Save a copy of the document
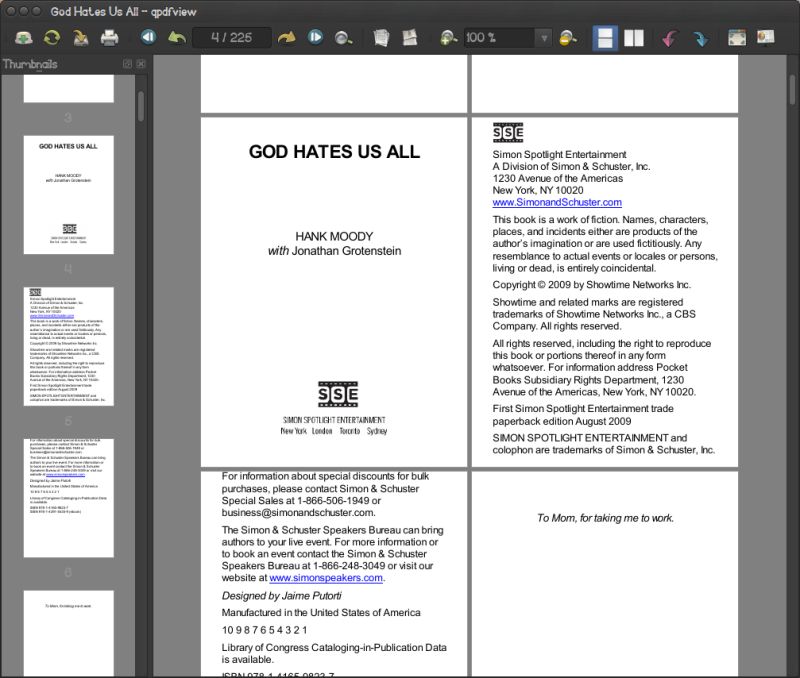The height and width of the screenshot is (678, 800). tap(82, 38)
